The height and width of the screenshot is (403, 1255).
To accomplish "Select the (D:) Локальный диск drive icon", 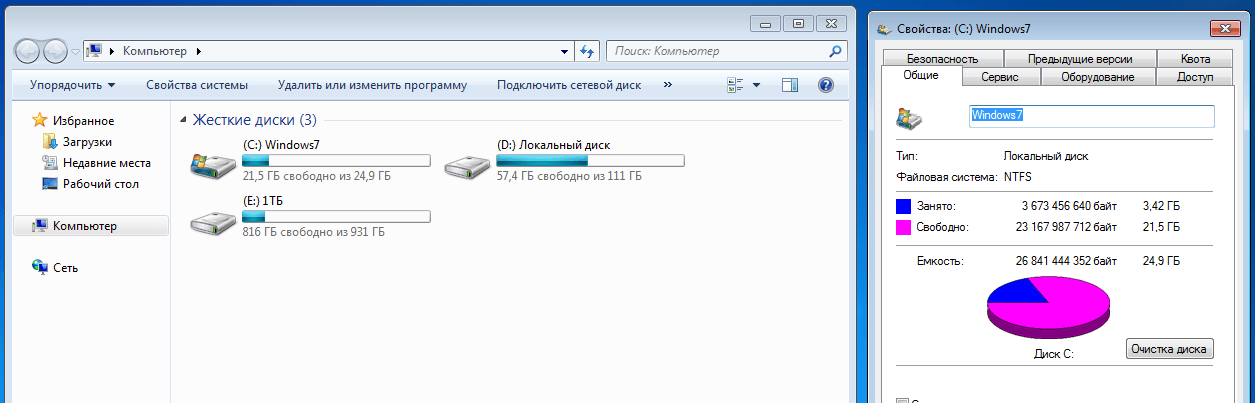I will 465,166.
